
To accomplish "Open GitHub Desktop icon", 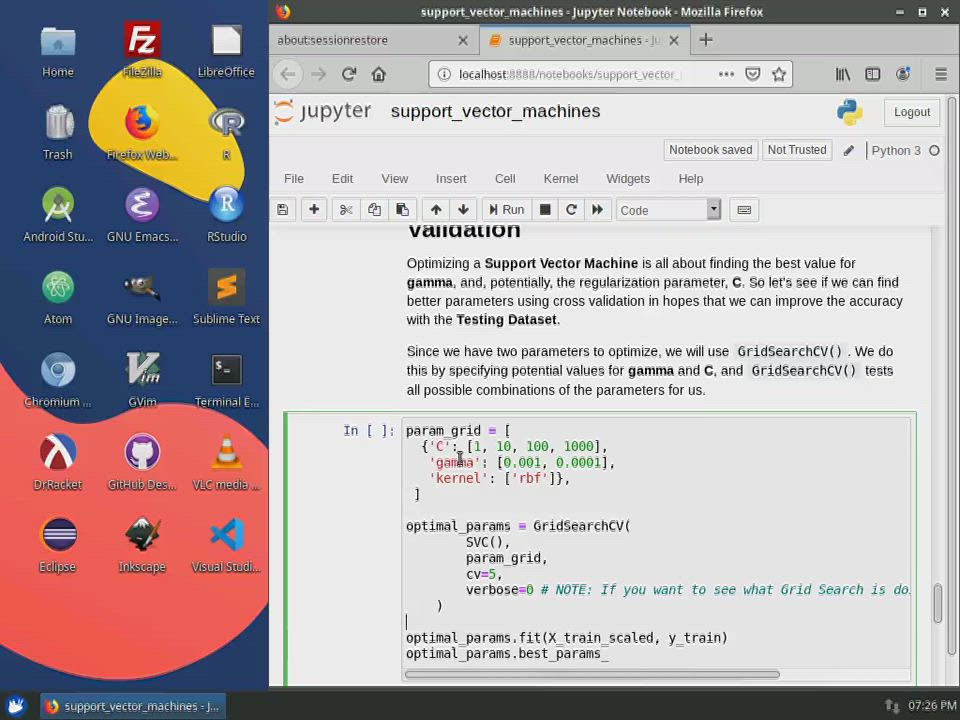I will (x=142, y=462).
